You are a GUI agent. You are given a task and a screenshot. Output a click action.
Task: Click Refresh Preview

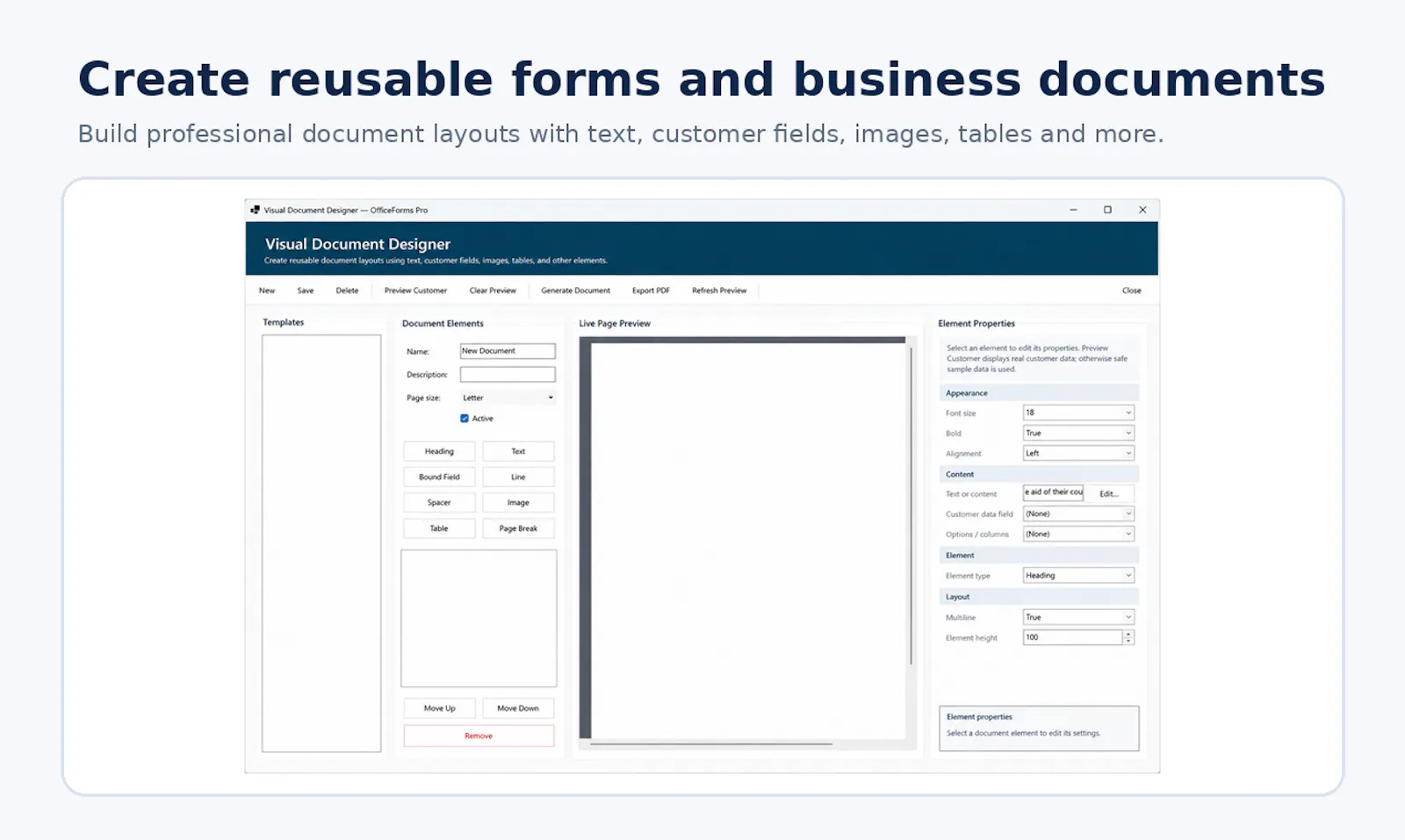719,291
